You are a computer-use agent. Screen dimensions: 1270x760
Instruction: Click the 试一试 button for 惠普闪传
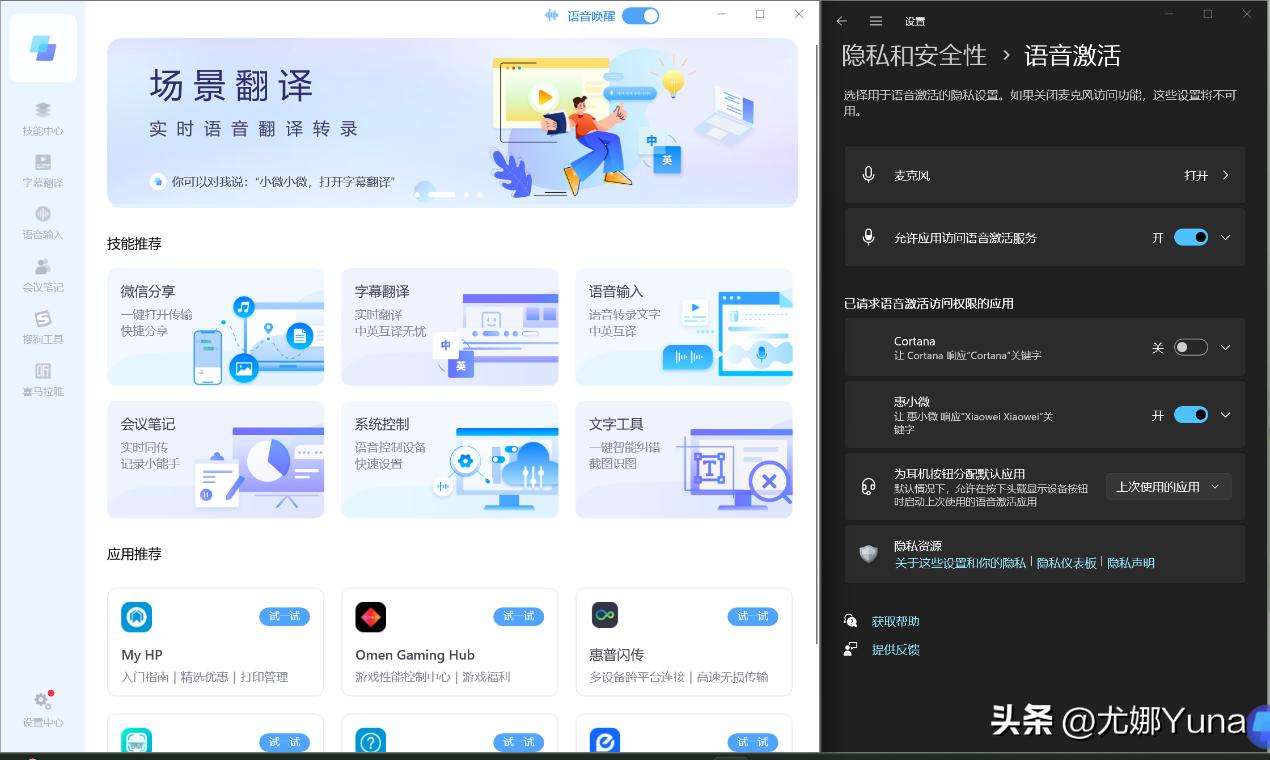(x=752, y=617)
